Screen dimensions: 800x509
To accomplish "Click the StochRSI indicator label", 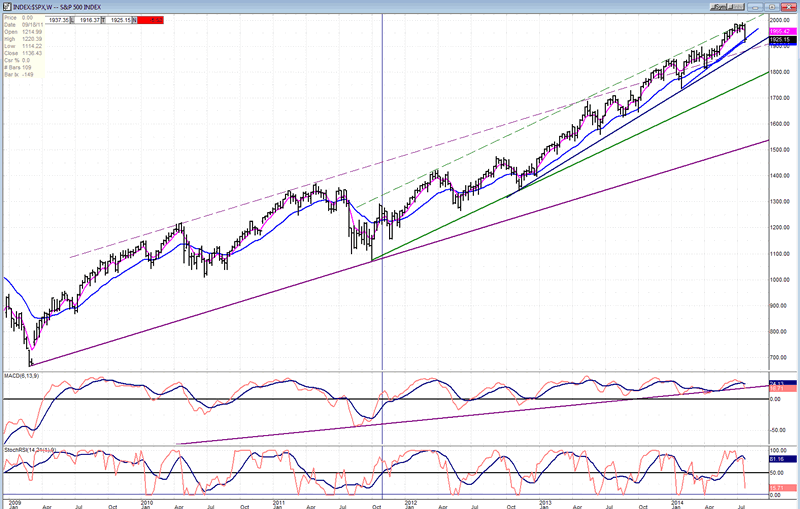I will click(30, 450).
